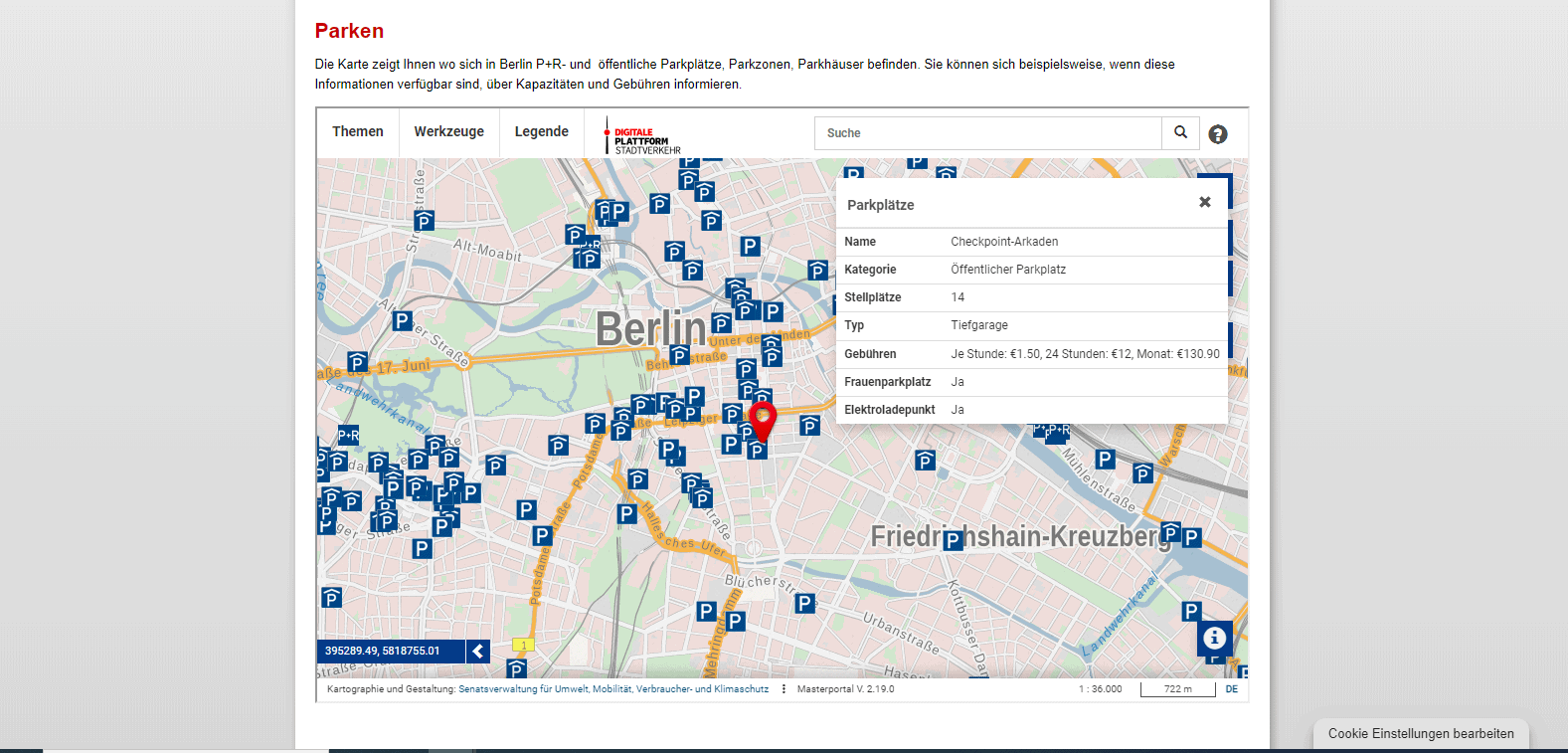Click the Suche input field
This screenshot has width=1568, height=753.
[x=987, y=133]
